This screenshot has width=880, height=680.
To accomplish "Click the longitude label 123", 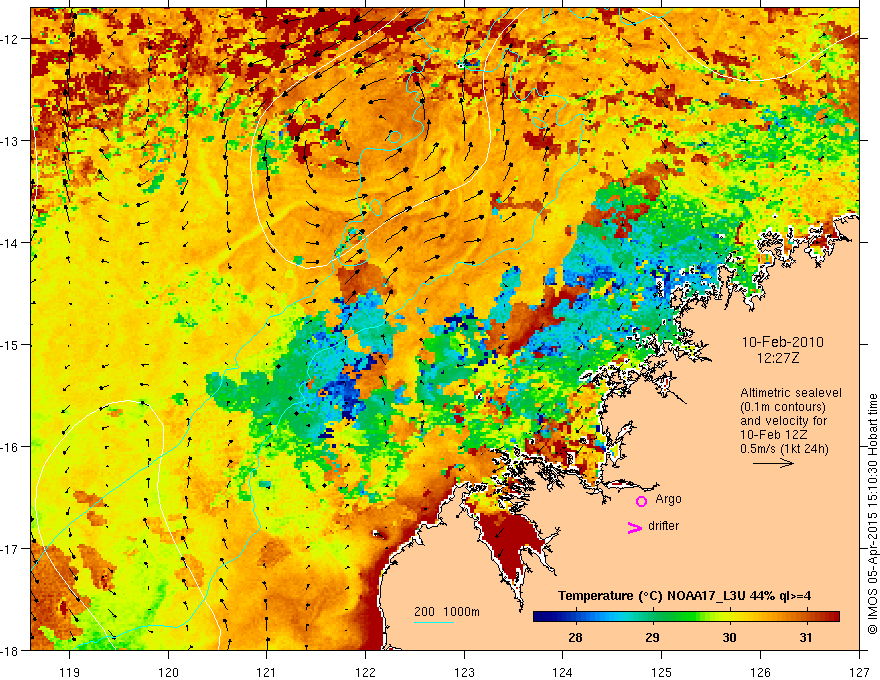I will [465, 672].
